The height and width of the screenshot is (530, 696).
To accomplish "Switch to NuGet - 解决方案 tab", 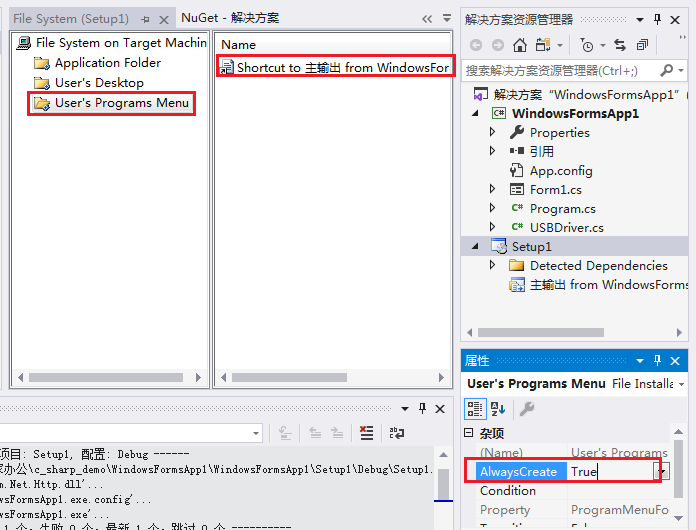I will click(x=230, y=18).
